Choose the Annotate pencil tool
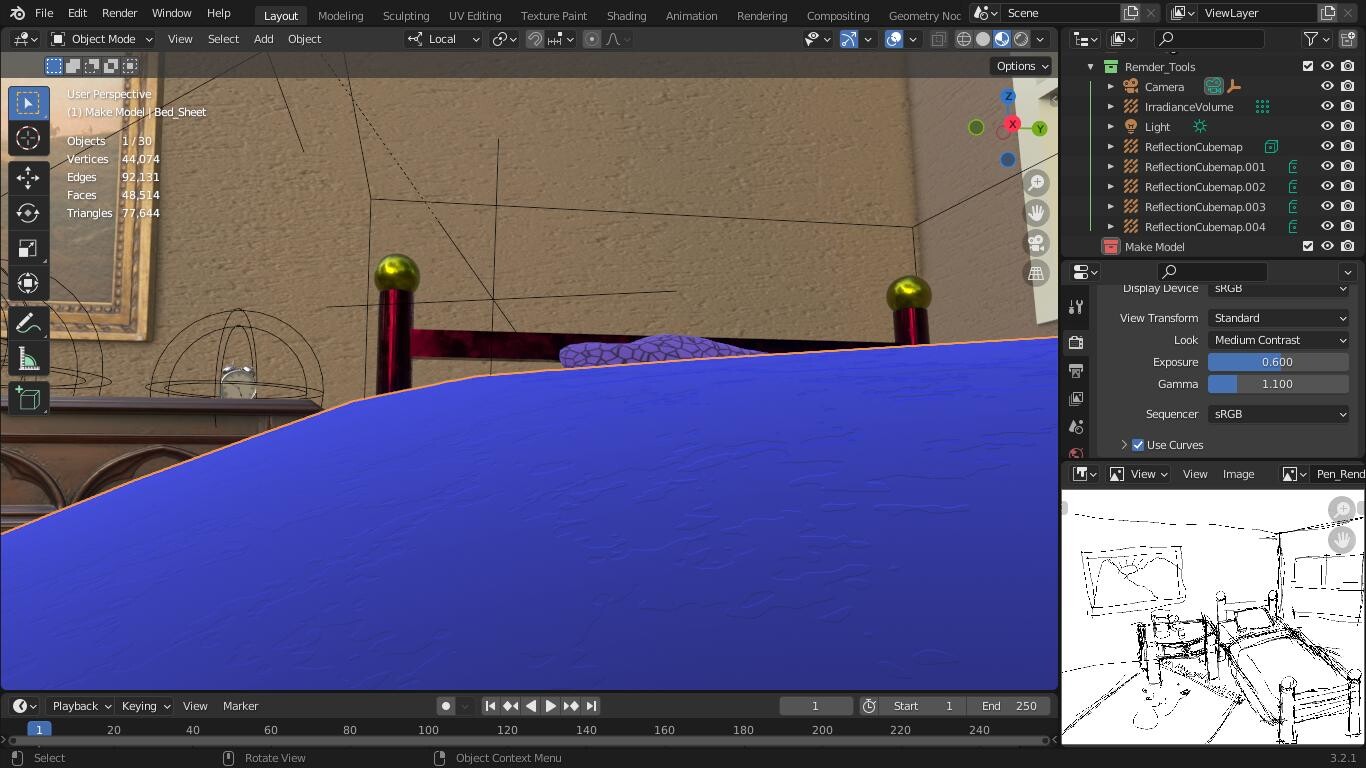Screen dimensions: 1366x768 pyautogui.click(x=28, y=323)
